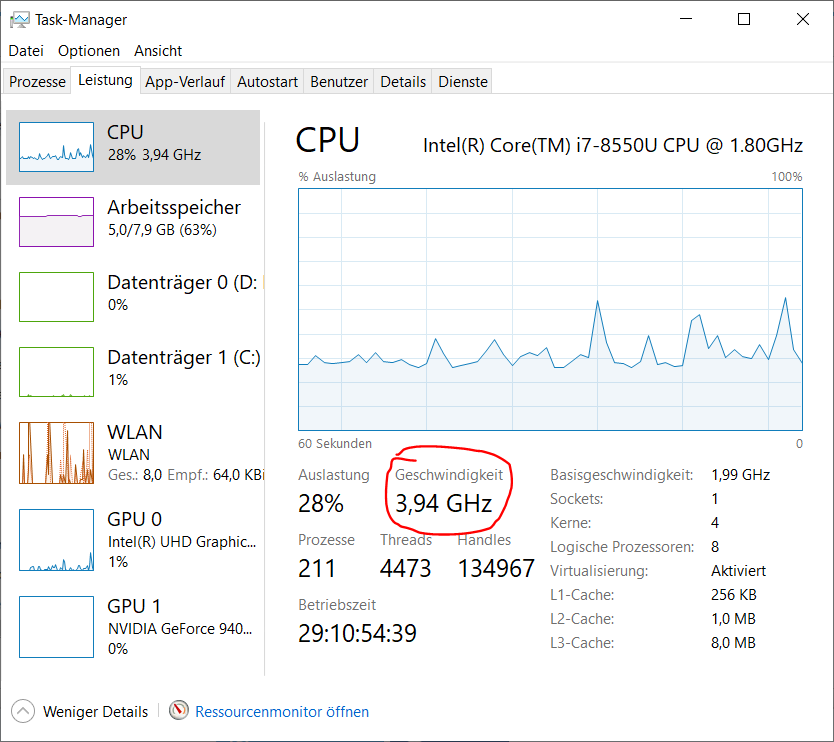Click the L1-Cache 256 KB value

(x=733, y=595)
